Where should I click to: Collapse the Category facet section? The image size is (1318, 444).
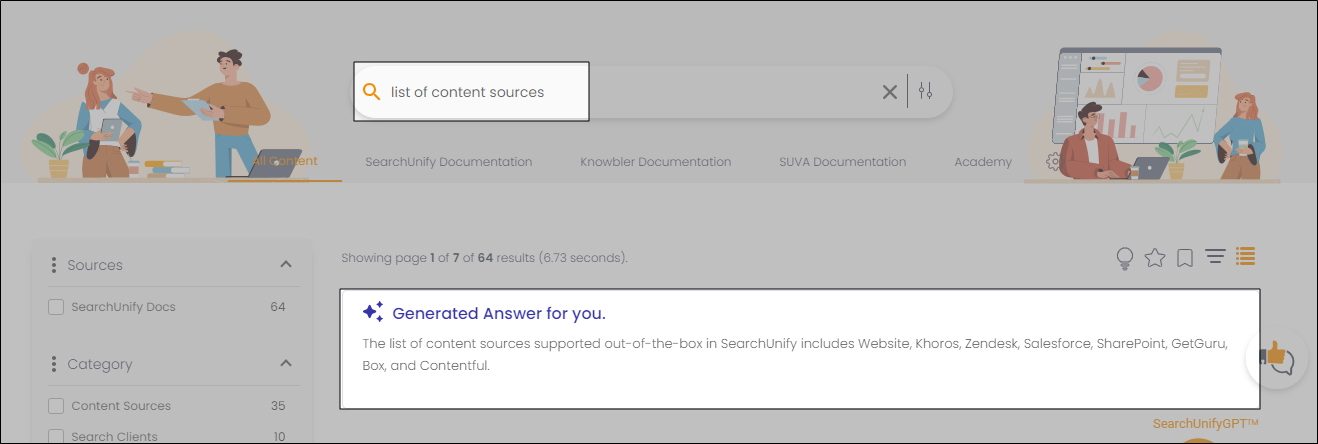(286, 364)
